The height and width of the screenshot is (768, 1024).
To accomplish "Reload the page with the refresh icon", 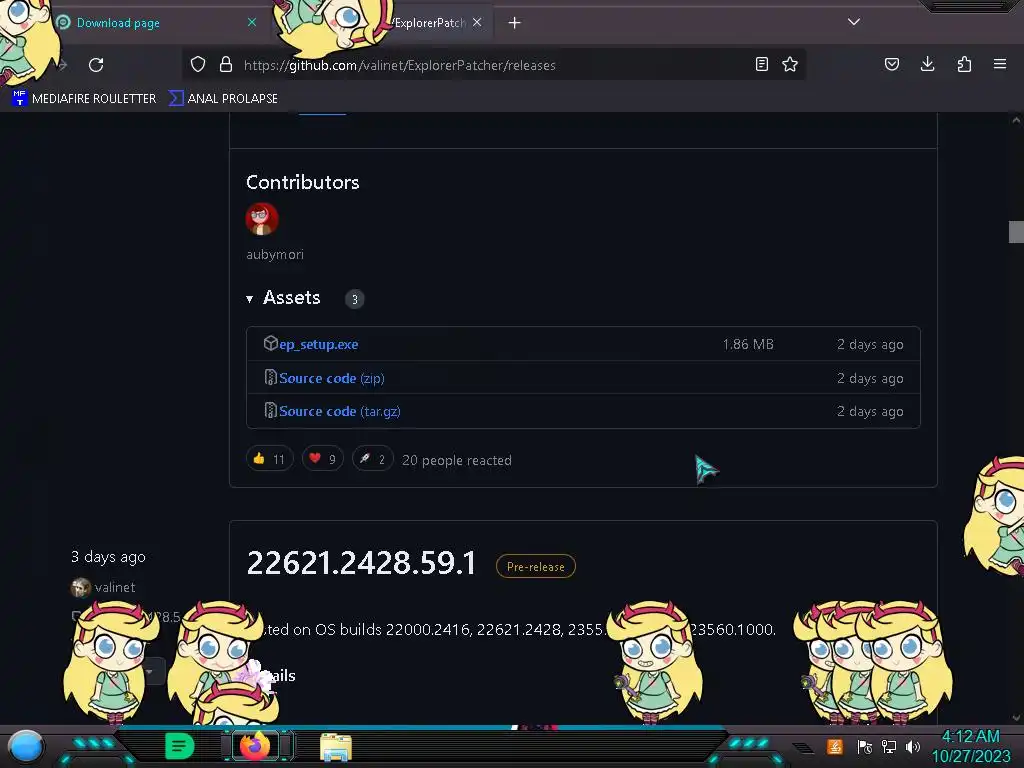I will [x=96, y=65].
